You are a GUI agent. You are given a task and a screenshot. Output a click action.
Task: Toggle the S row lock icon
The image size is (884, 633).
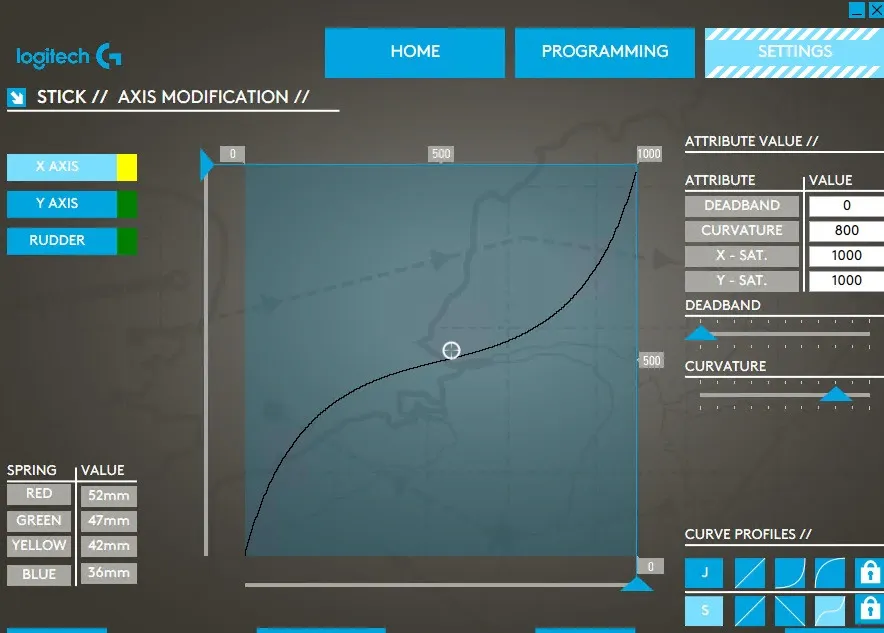[870, 610]
